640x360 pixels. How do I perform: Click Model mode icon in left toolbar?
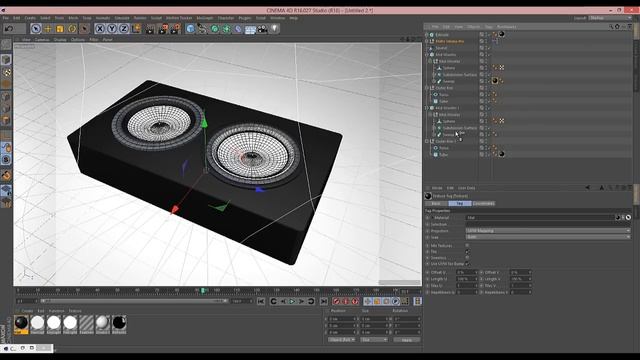(x=6, y=60)
